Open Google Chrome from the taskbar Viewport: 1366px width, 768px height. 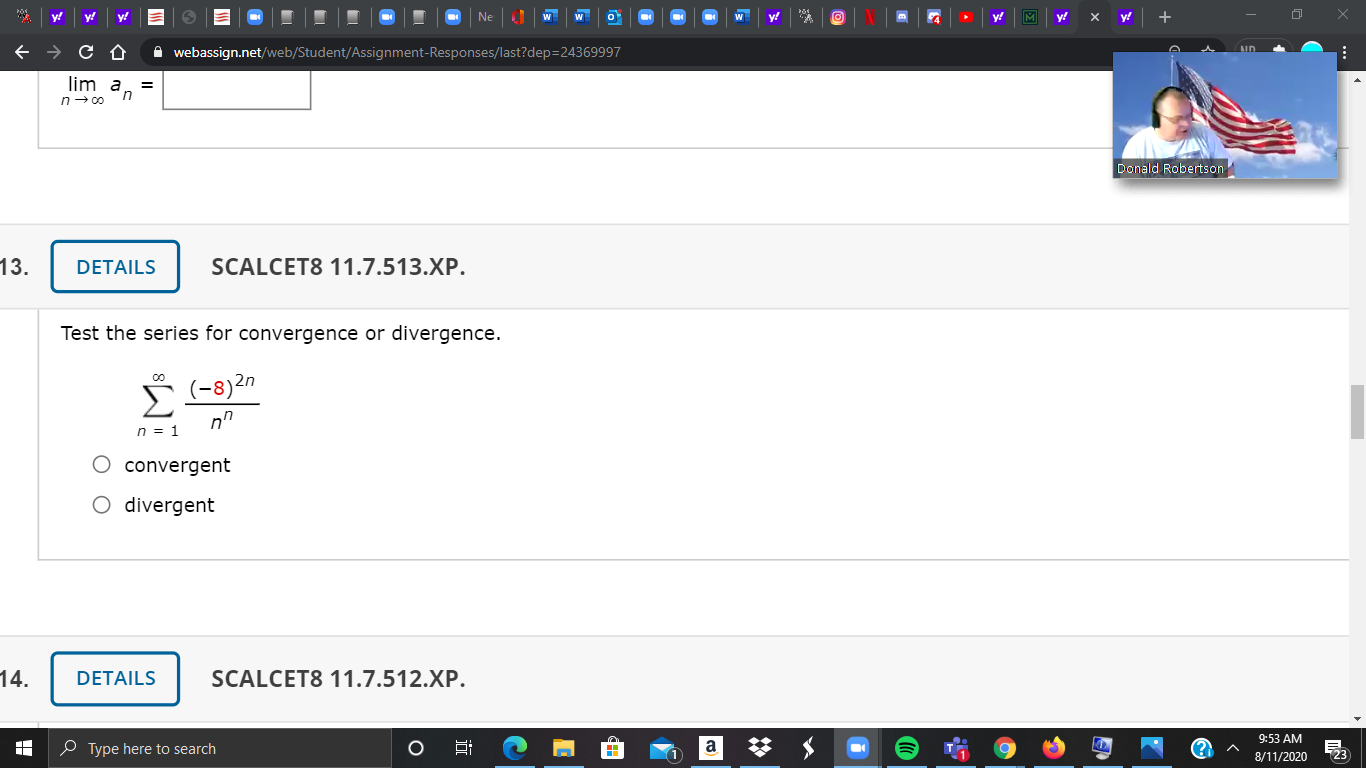1004,748
